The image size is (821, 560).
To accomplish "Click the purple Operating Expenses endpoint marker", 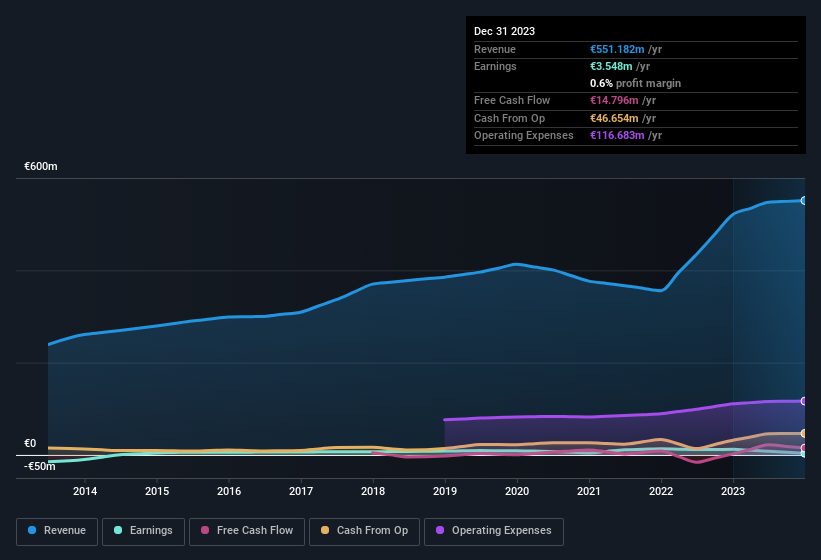I will 803,401.
